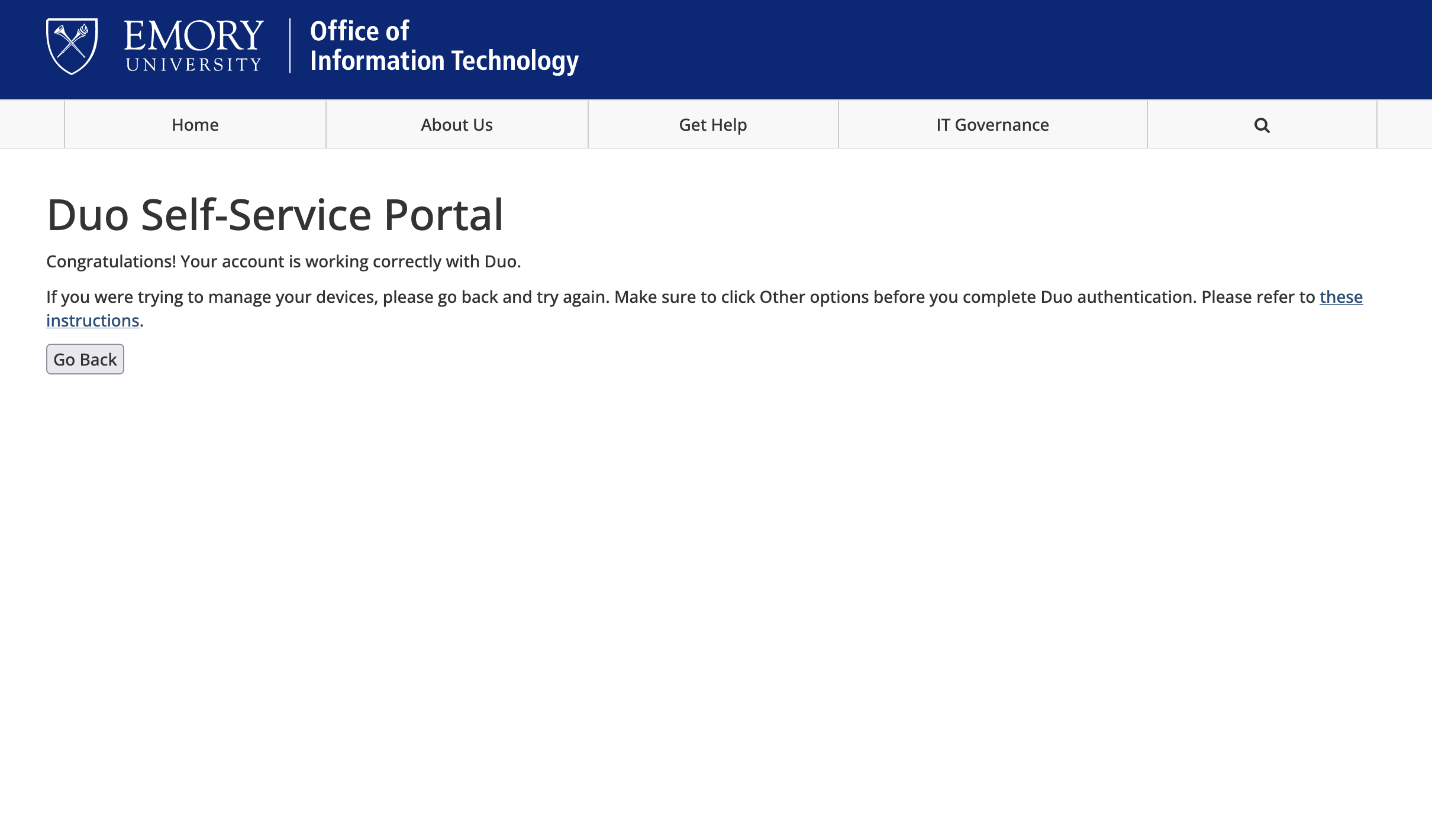Go to the Home menu item
1432x840 pixels.
tap(195, 125)
